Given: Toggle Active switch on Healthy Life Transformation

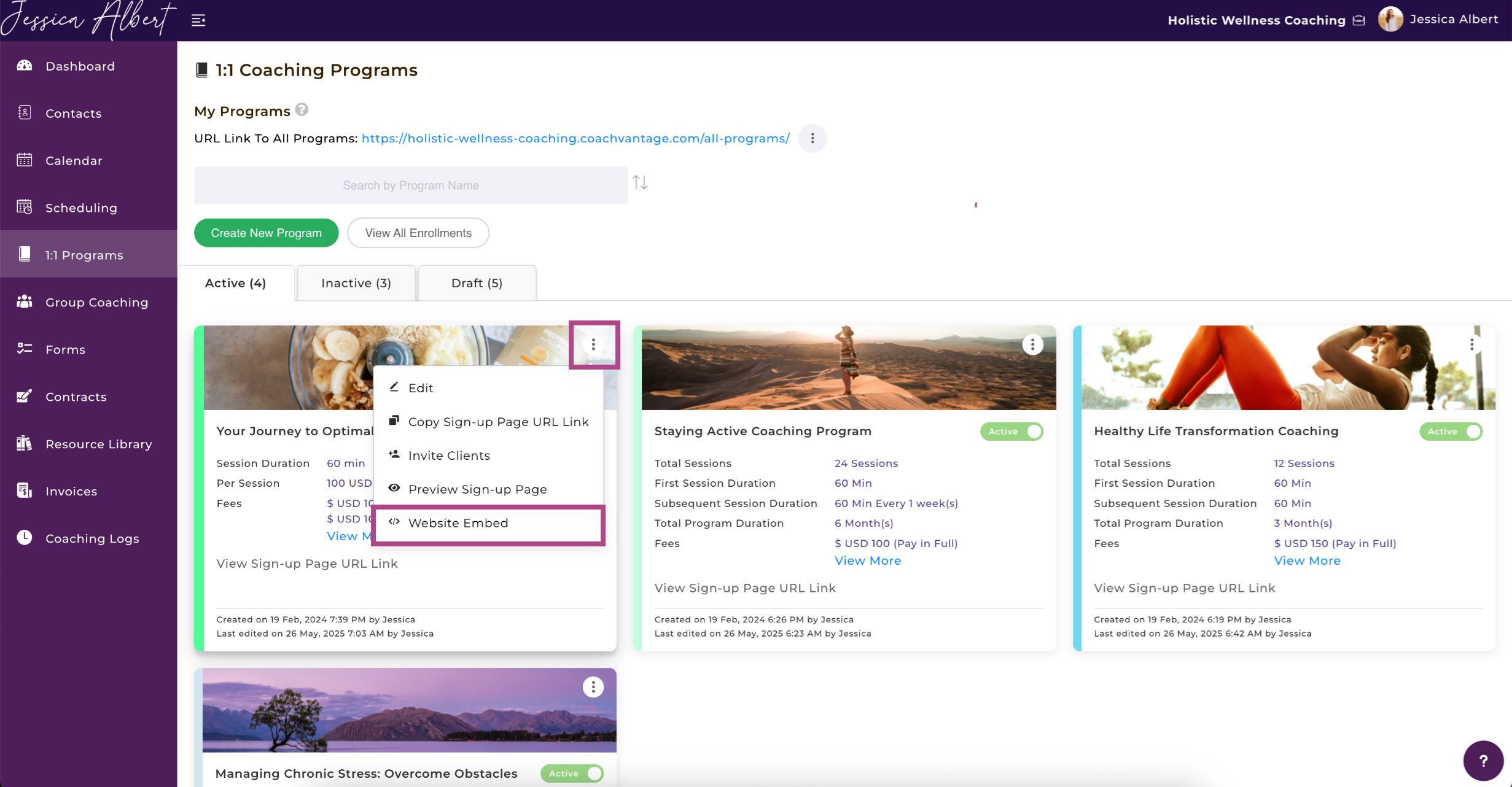Looking at the screenshot, I should coord(1451,432).
